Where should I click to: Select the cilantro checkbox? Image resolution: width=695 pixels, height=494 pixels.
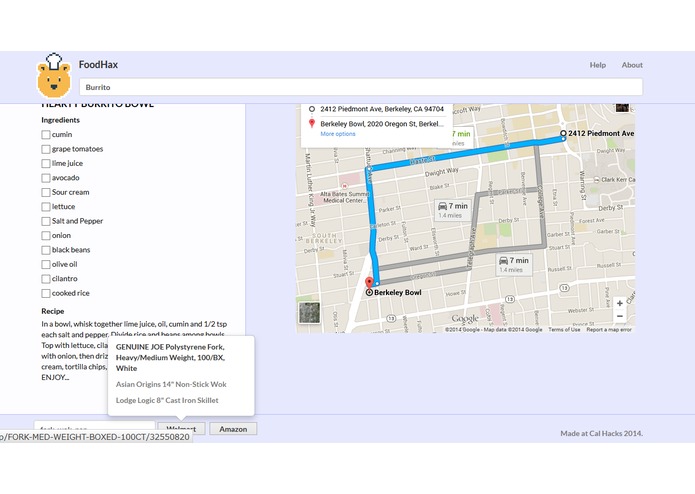pos(46,279)
